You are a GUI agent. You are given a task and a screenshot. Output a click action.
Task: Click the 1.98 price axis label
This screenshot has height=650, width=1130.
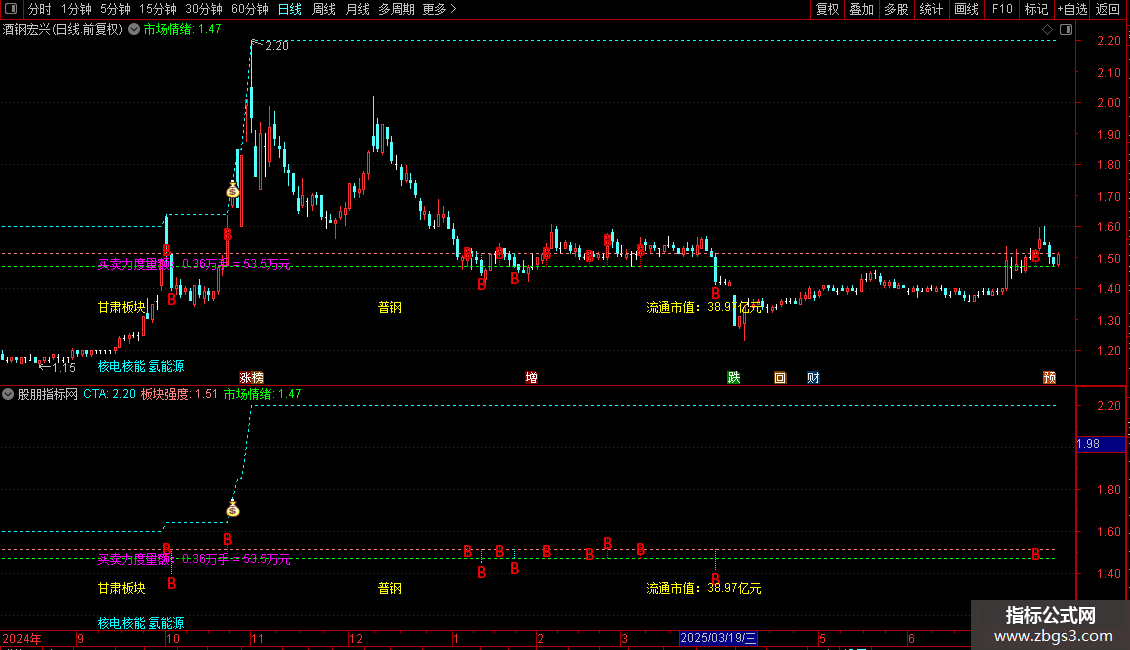tap(1100, 444)
